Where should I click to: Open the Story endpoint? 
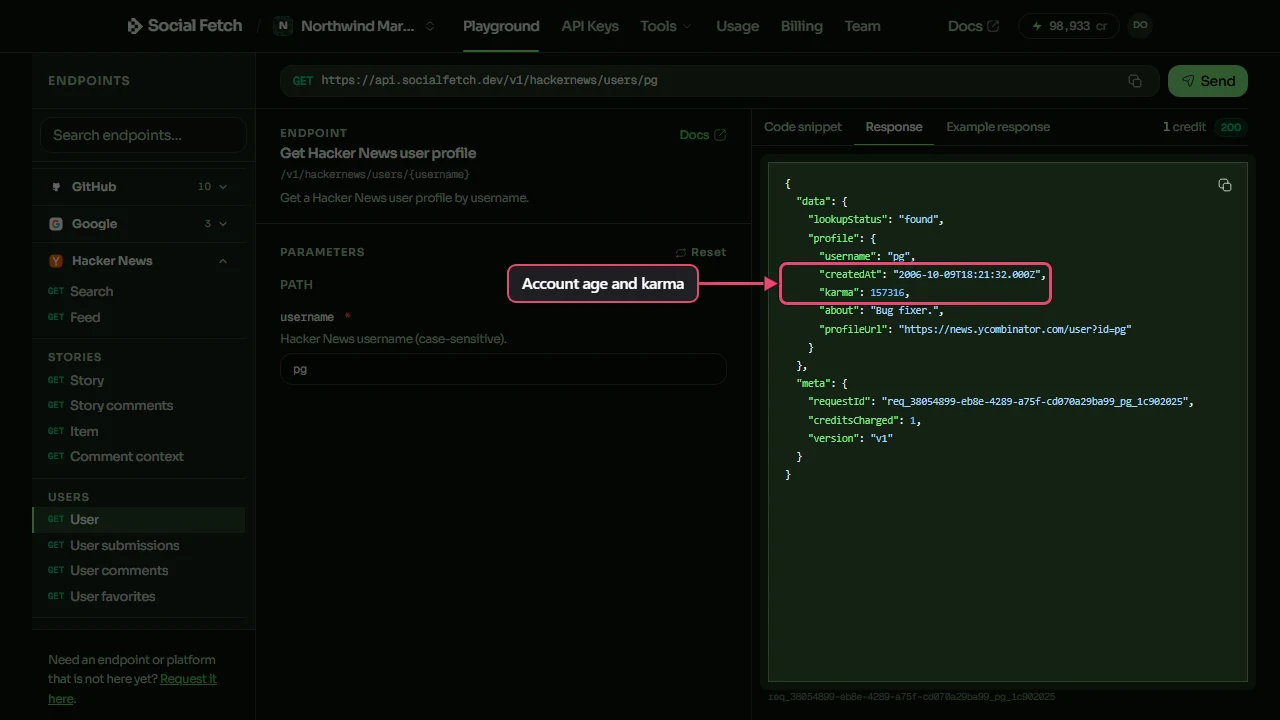click(x=139, y=381)
